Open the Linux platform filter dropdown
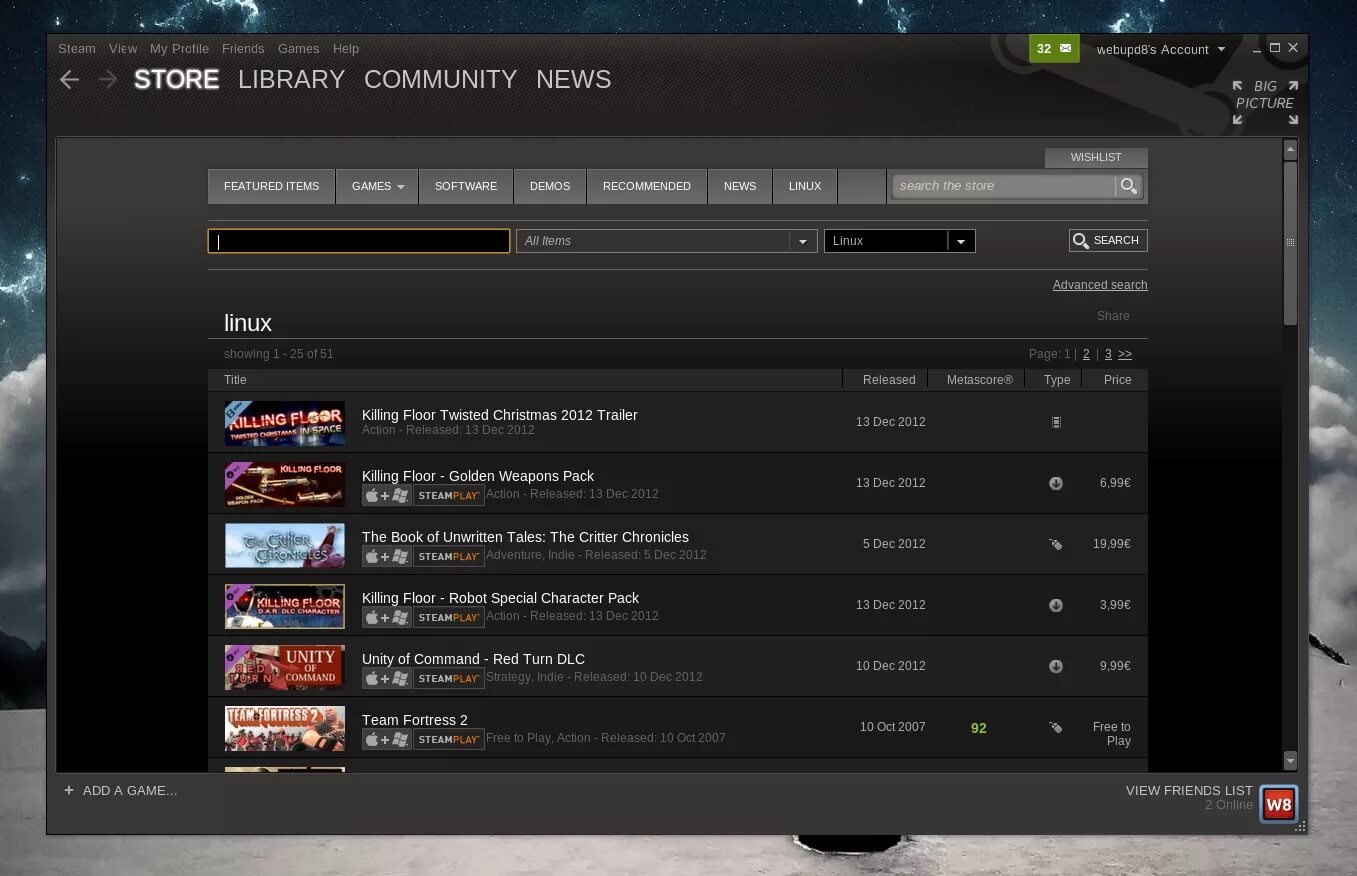The image size is (1357, 876). (x=960, y=241)
